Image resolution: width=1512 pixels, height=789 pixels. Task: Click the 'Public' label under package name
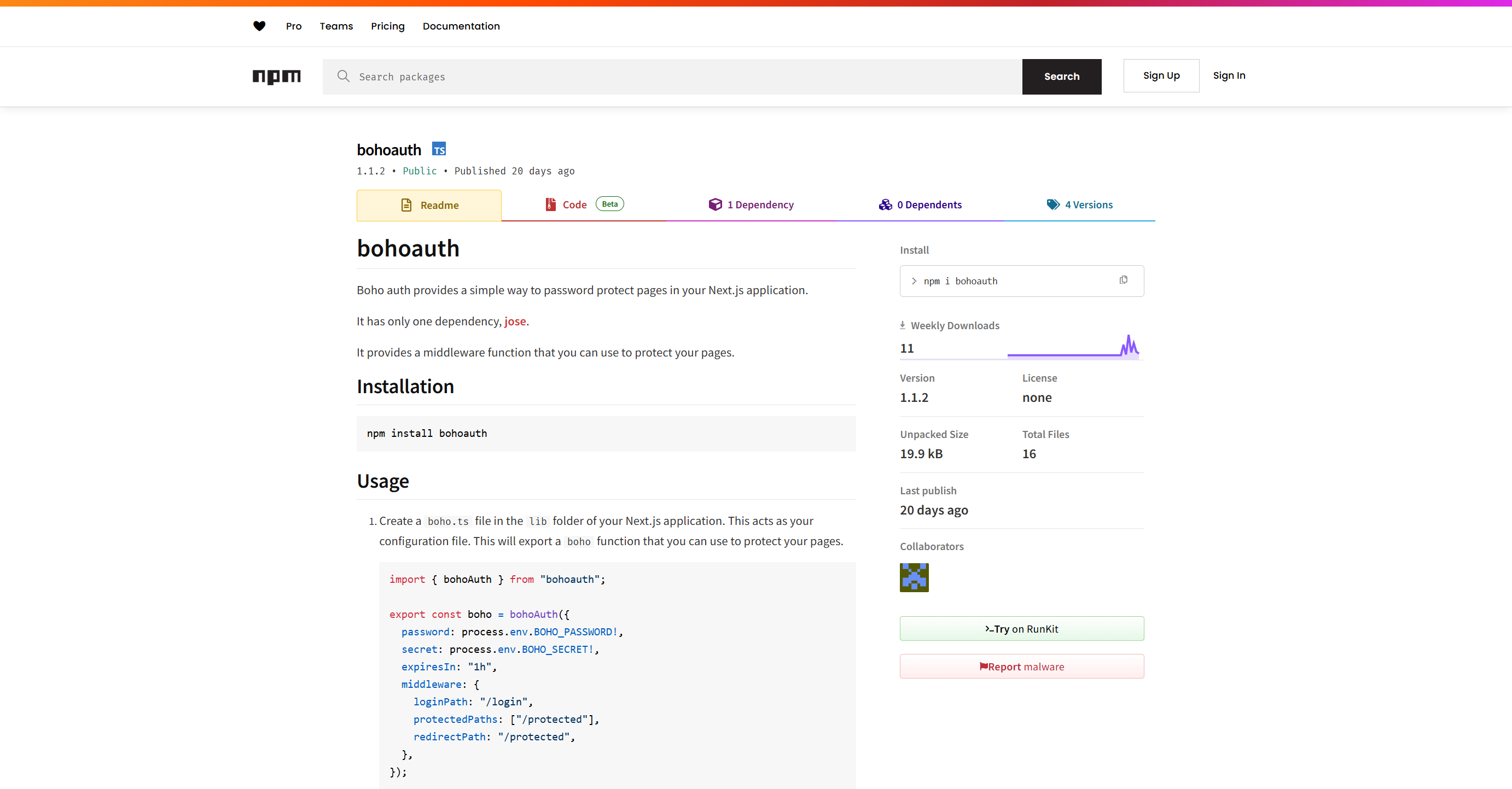coord(419,171)
